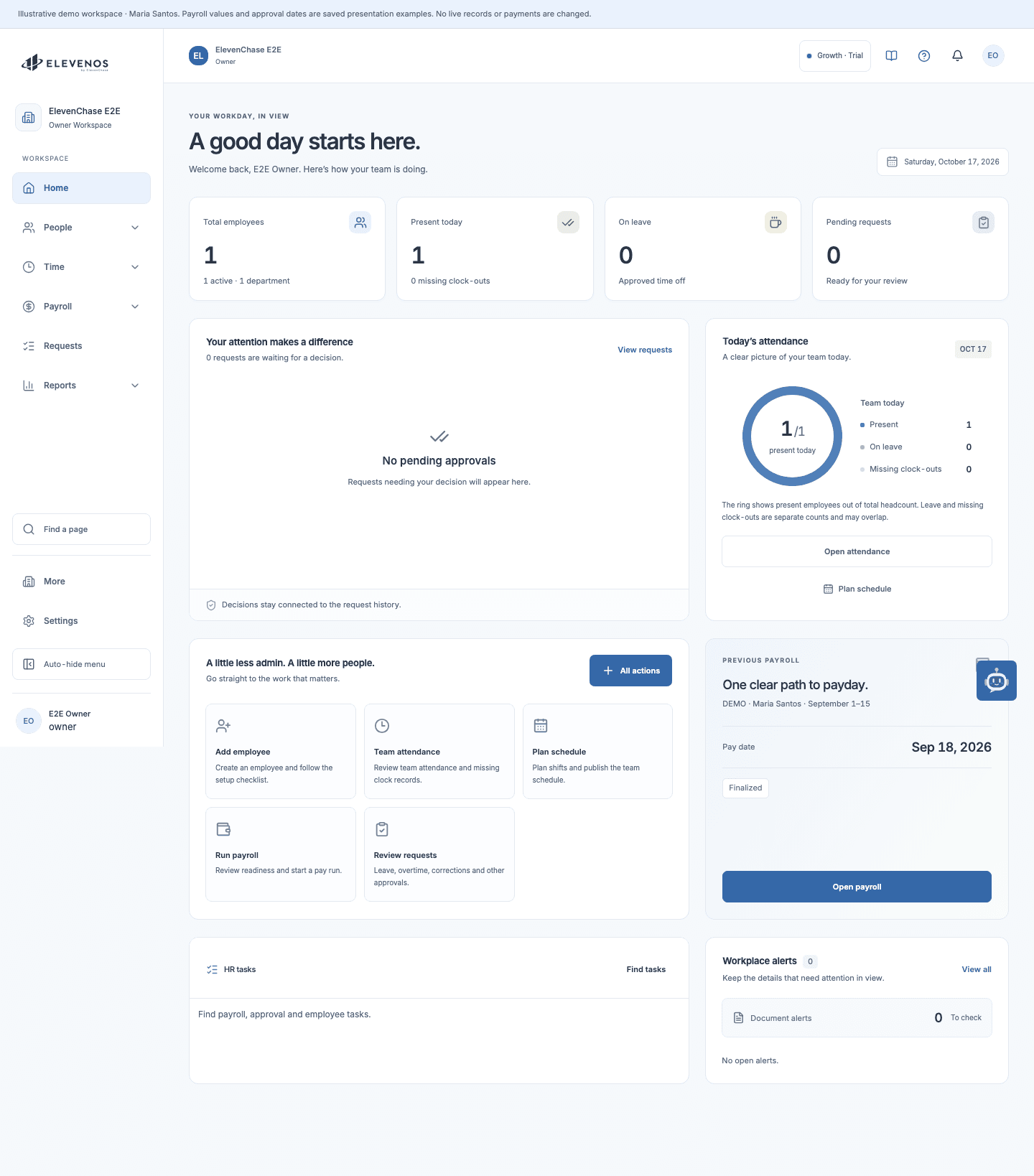Expand the Time menu chevron

(x=135, y=267)
